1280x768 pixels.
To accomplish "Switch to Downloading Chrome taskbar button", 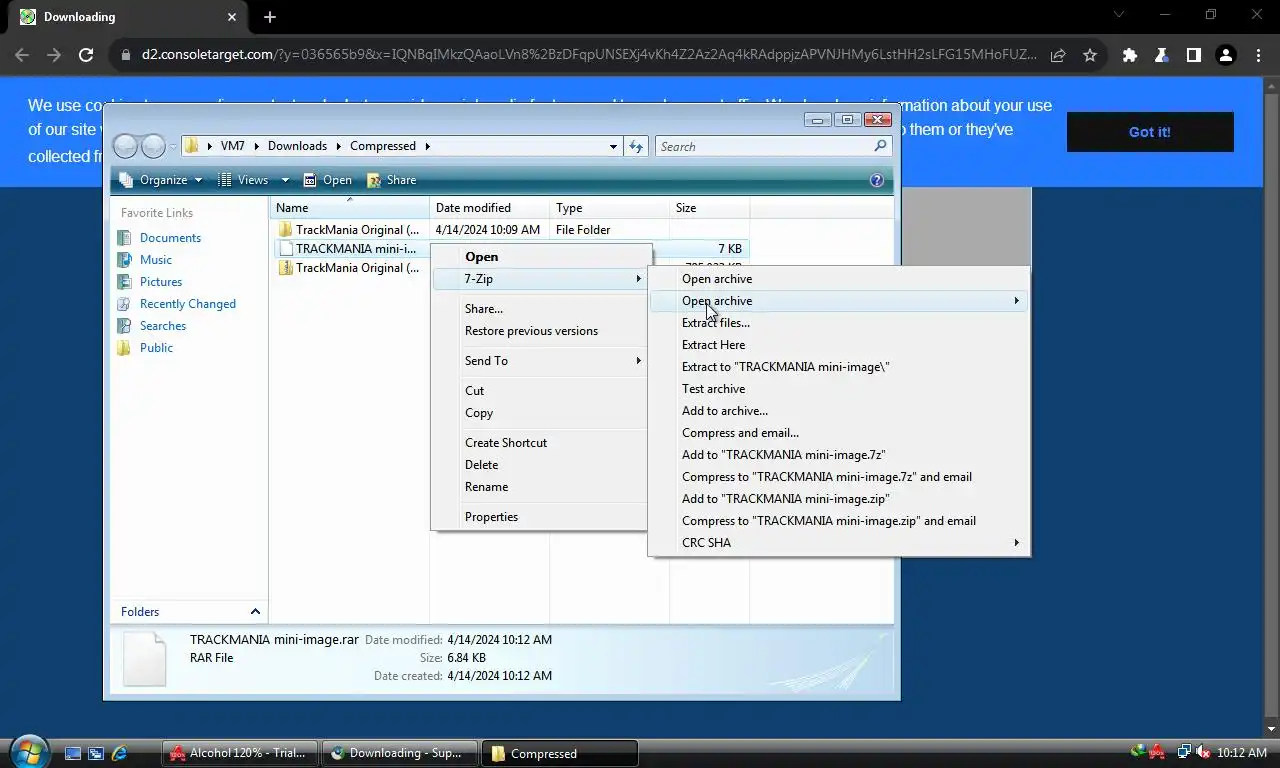I will [400, 753].
